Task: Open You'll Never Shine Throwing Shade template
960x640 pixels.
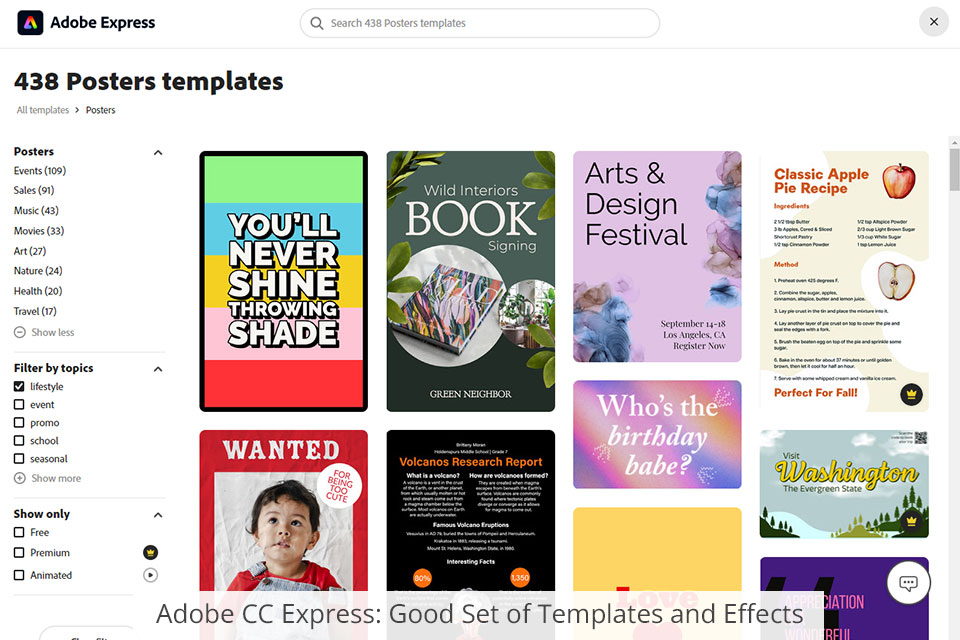Action: click(283, 281)
